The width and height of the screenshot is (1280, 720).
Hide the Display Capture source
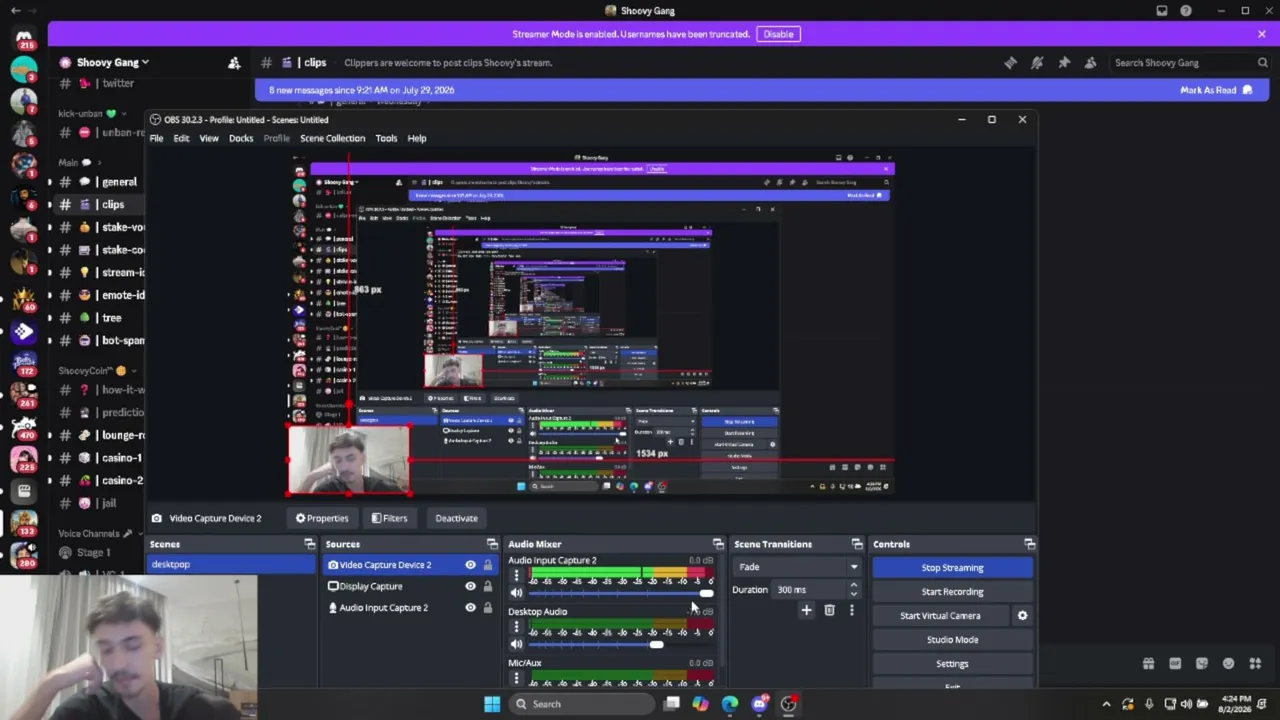click(x=470, y=587)
